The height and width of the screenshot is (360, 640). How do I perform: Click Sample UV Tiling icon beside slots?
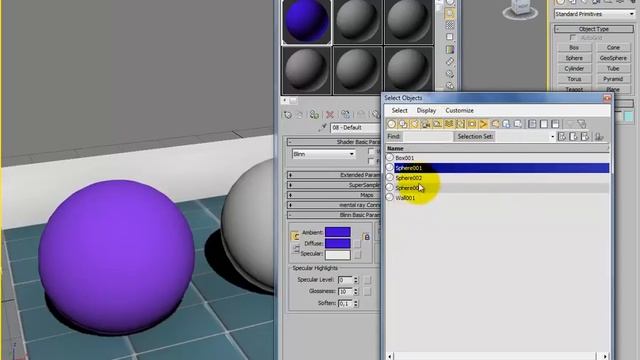[x=450, y=37]
